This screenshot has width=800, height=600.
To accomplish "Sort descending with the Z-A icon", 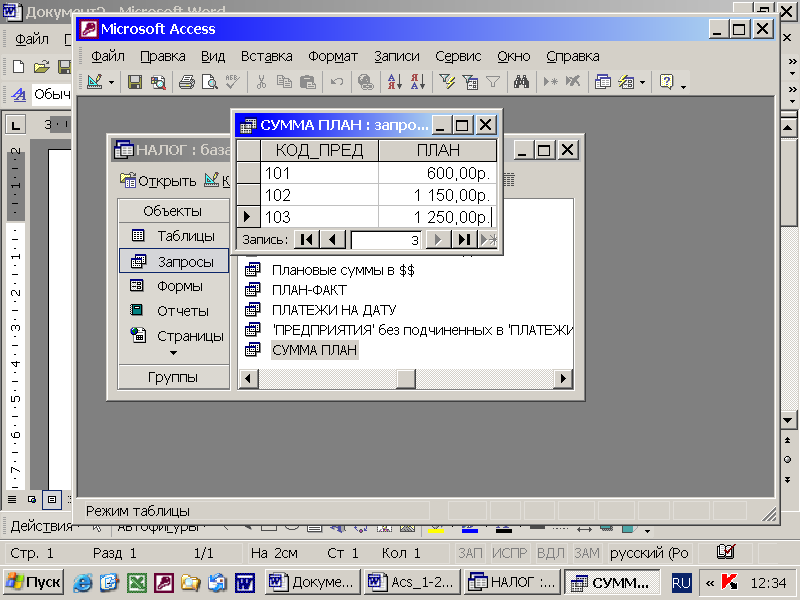I will (x=418, y=82).
